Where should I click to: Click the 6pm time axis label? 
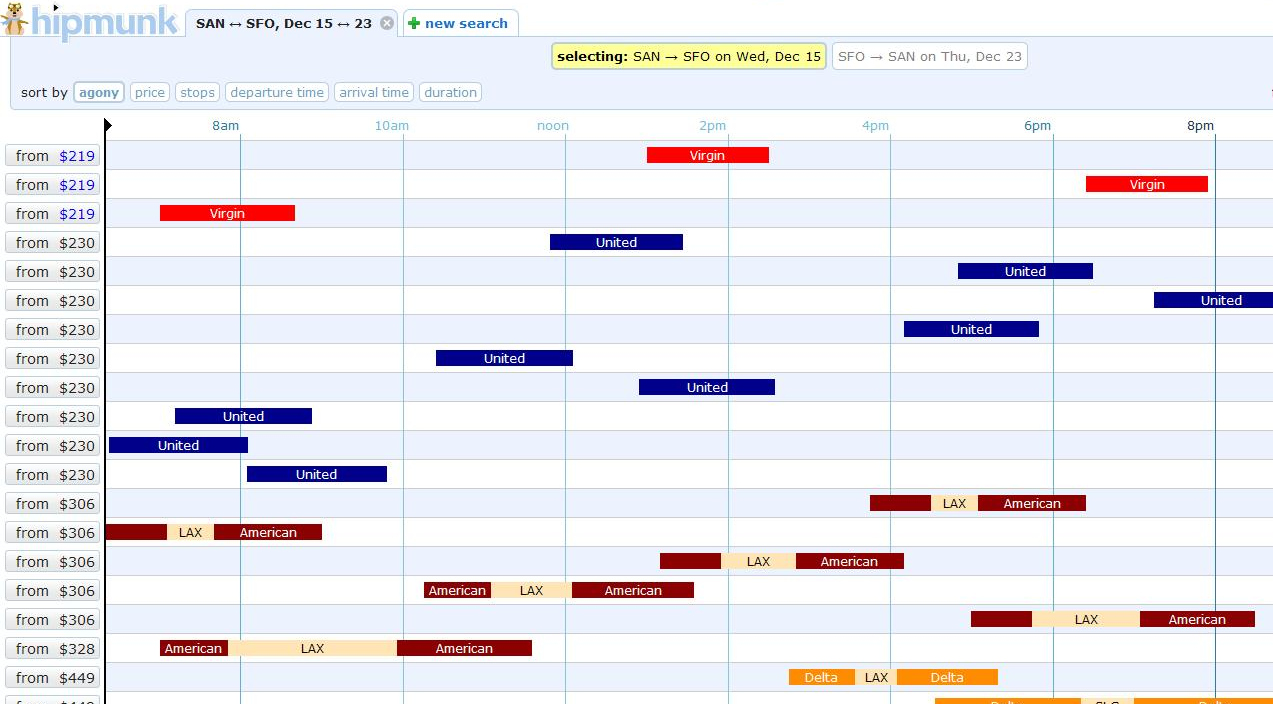pos(1038,125)
